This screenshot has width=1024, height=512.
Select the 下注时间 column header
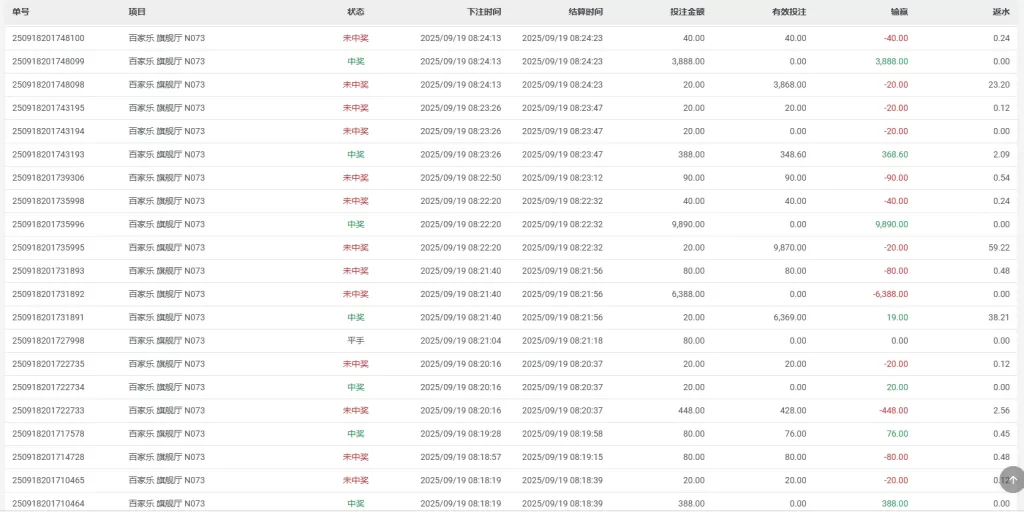(x=484, y=12)
